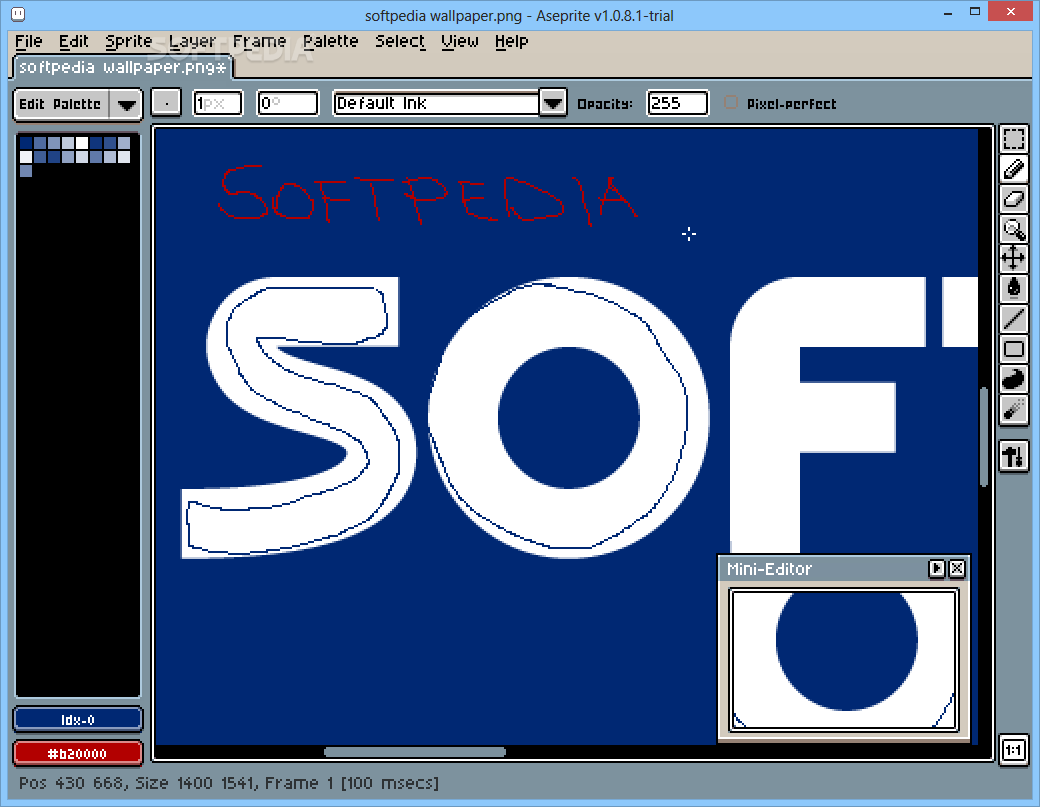Screen dimensions: 1040x807
Task: Click the 1:1 zoom icon
Action: (x=1013, y=750)
